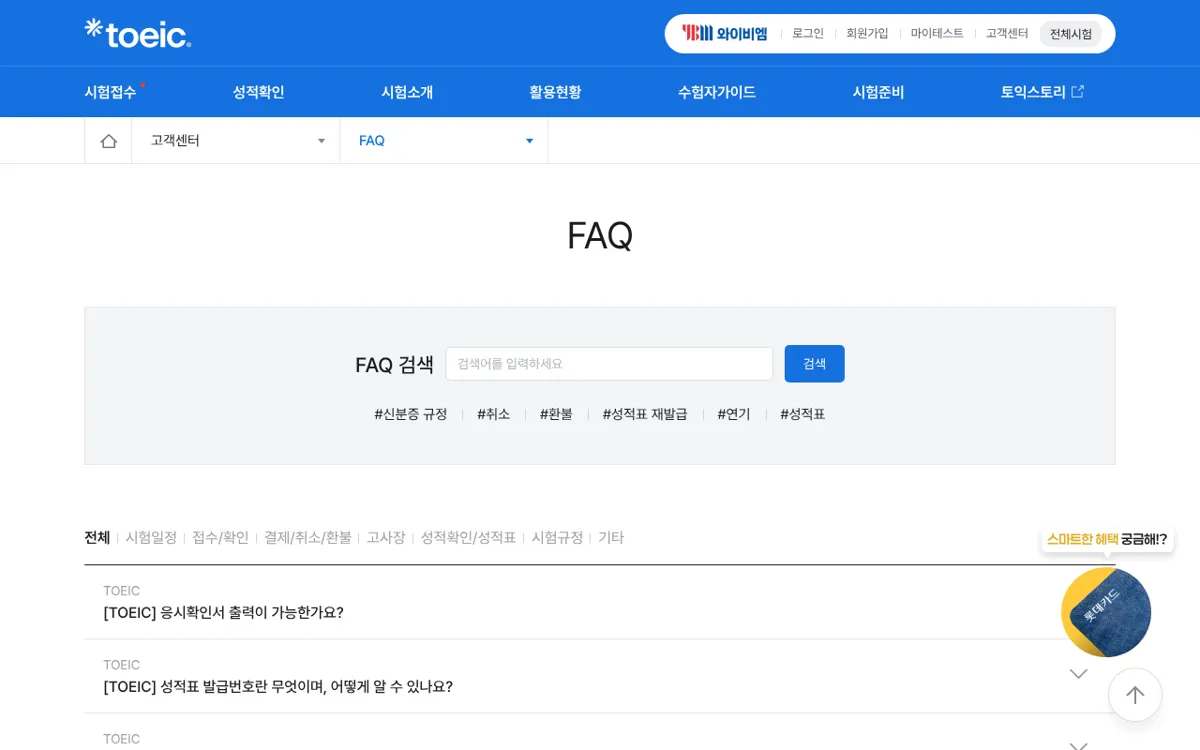The image size is (1200, 750).
Task: Select the #연기 hashtag
Action: 734,414
